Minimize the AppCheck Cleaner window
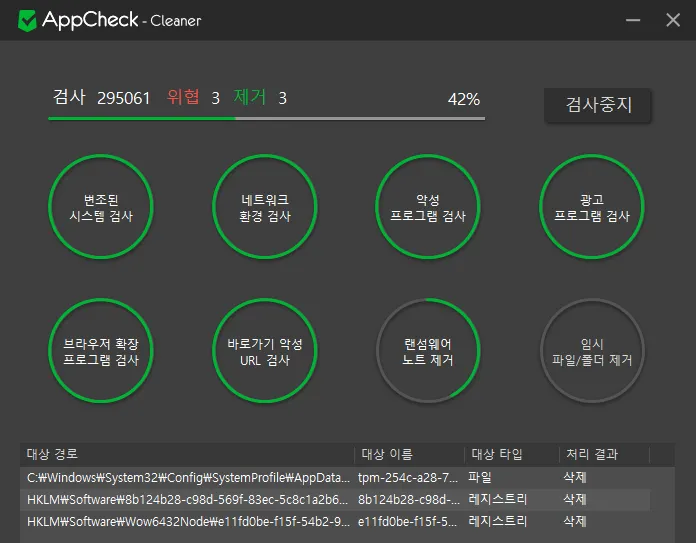The width and height of the screenshot is (696, 543). click(633, 20)
